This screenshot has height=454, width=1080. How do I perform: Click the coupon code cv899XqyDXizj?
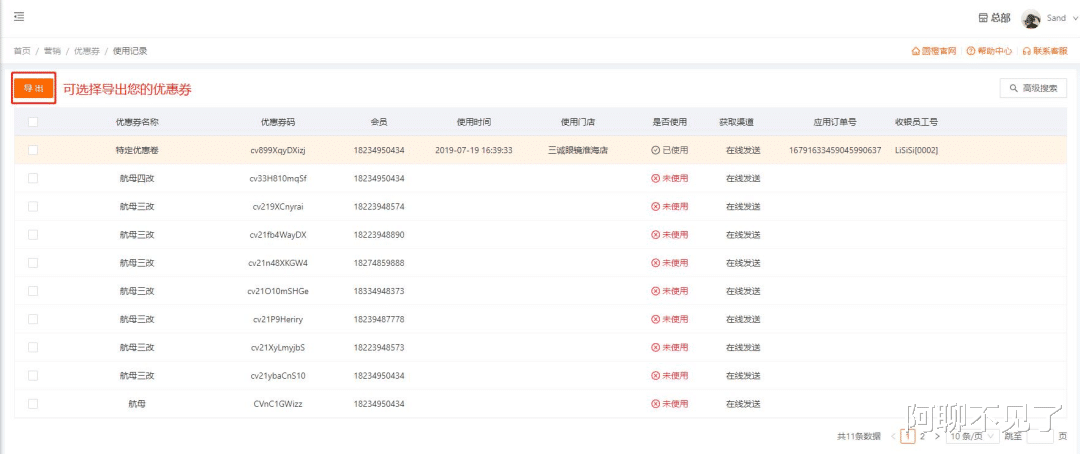278,150
